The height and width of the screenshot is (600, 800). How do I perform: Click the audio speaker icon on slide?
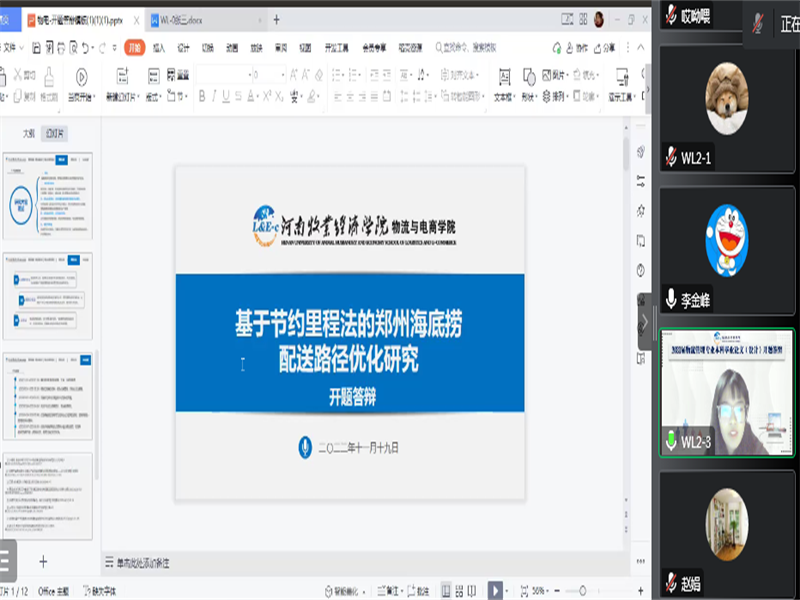click(x=304, y=447)
